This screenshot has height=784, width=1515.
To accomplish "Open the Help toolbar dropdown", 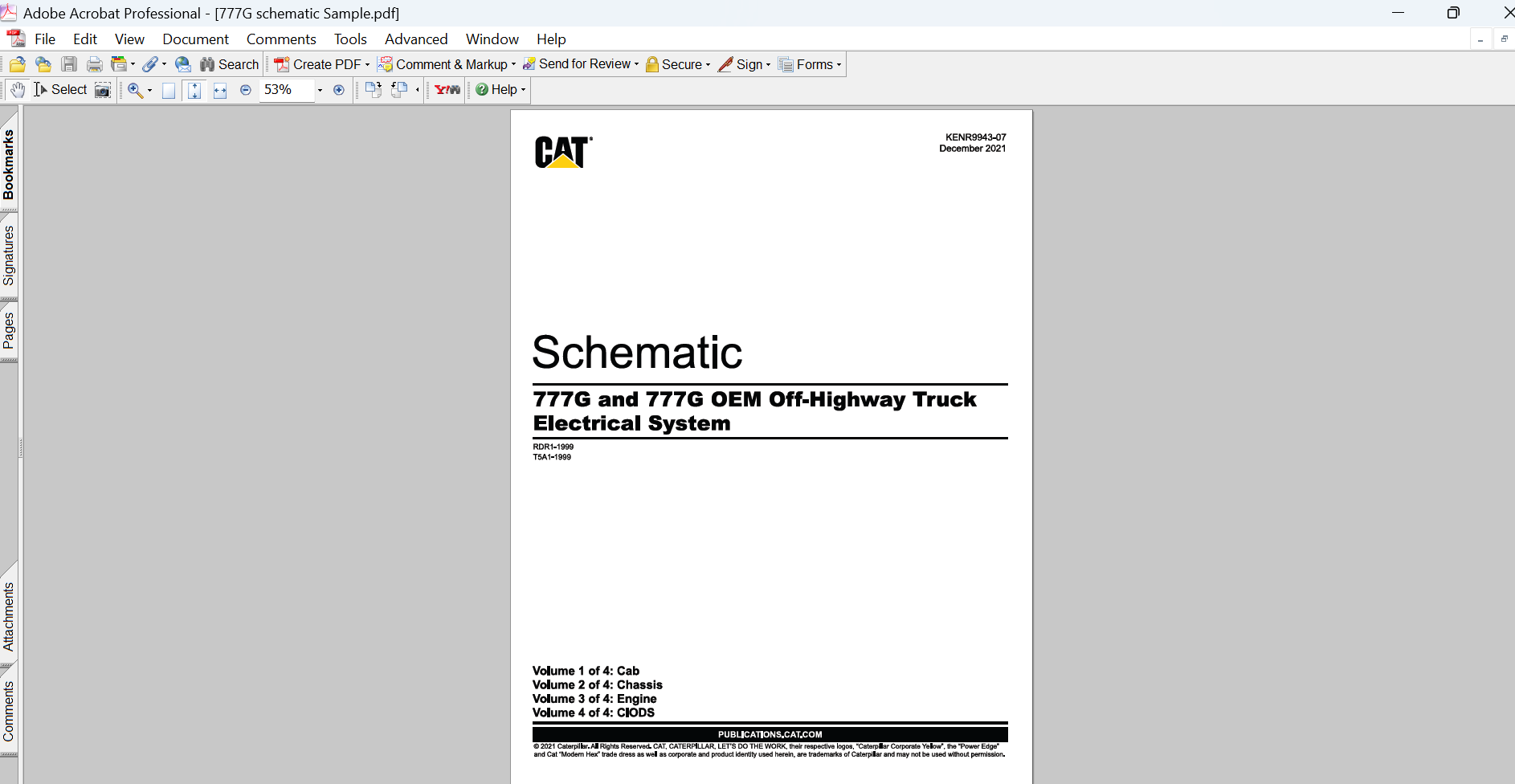I will (500, 90).
